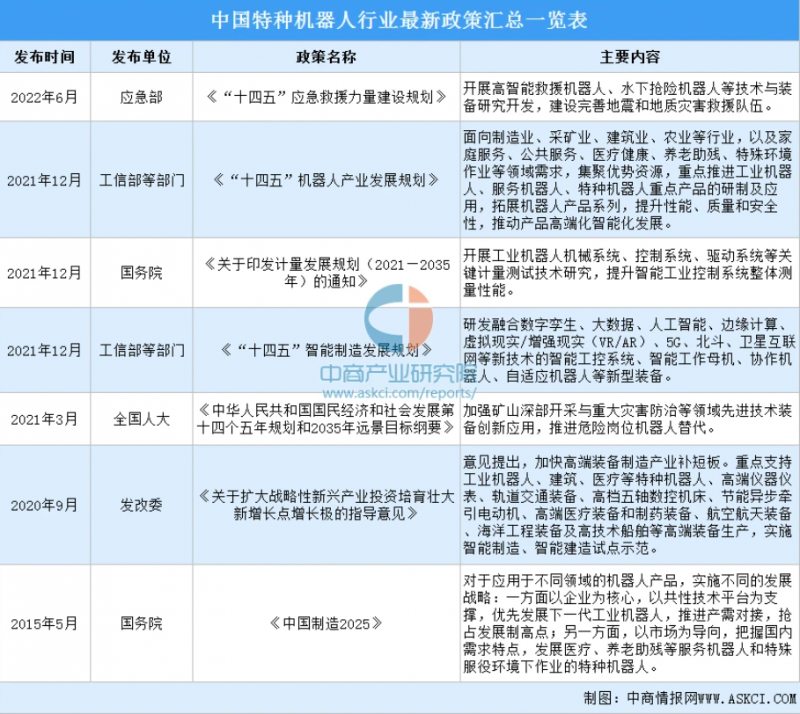The height and width of the screenshot is (714, 800).
Task: Click the date cell 2015年5月
Action: click(44, 623)
